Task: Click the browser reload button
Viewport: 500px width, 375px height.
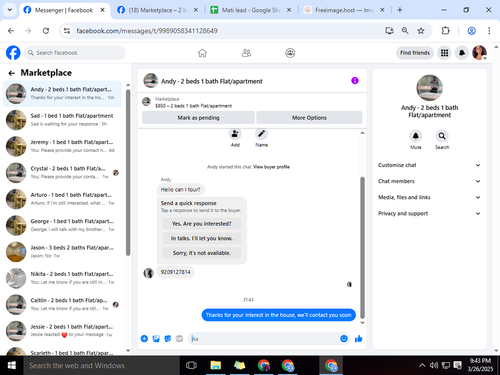Action: (46, 31)
